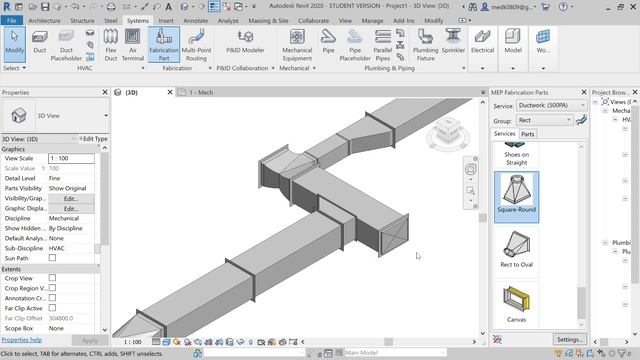The width and height of the screenshot is (640, 360).
Task: Select the Duct Placeholder tool
Action: pos(66,45)
